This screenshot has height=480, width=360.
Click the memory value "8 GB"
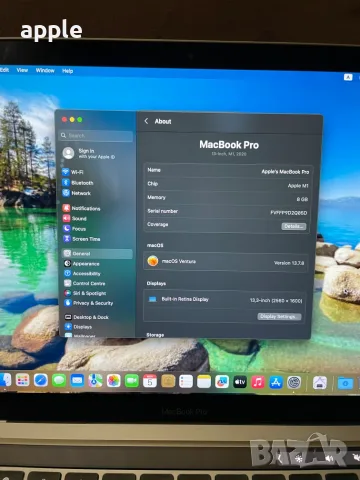[302, 199]
